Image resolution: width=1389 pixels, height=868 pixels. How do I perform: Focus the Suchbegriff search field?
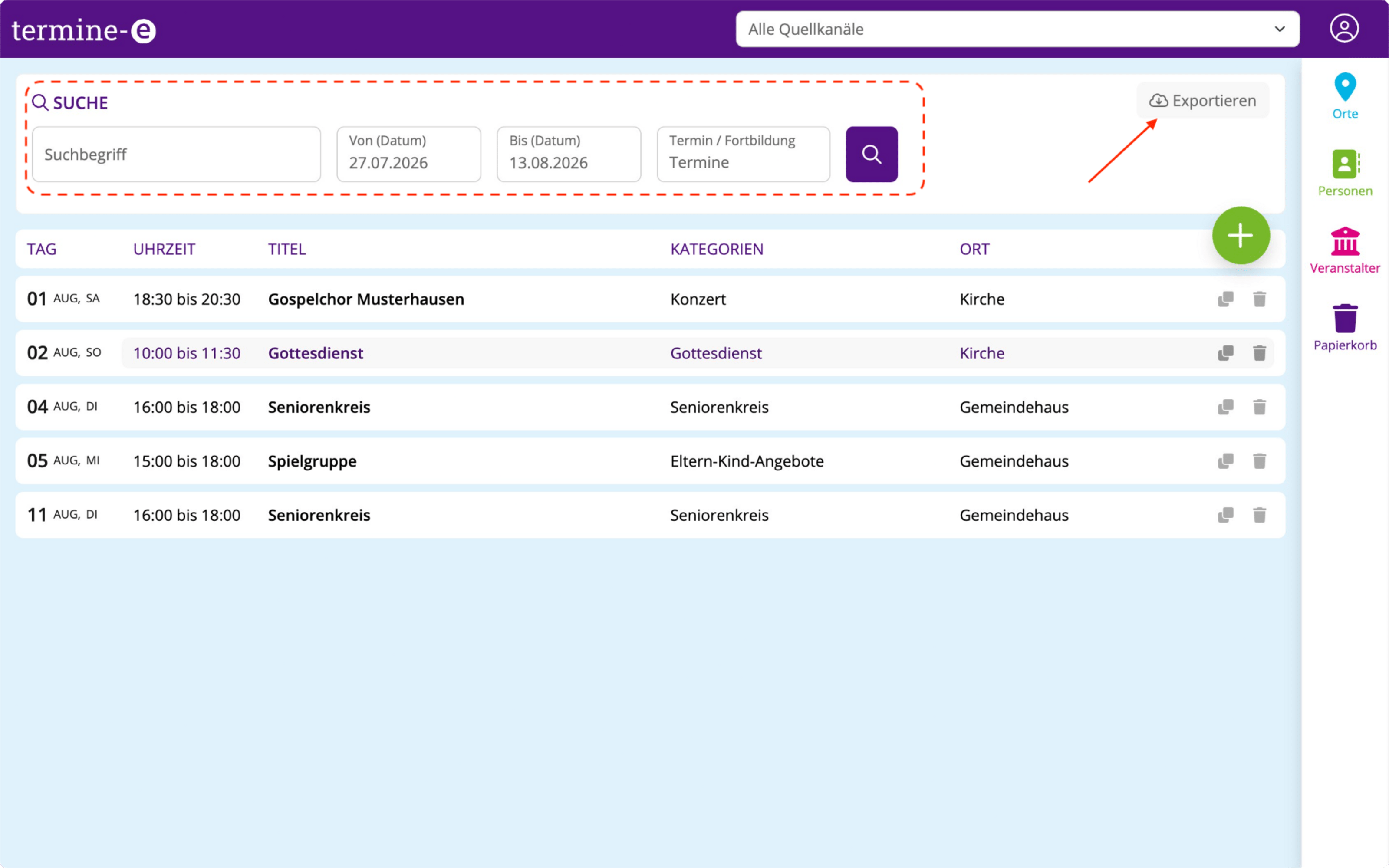click(x=176, y=154)
